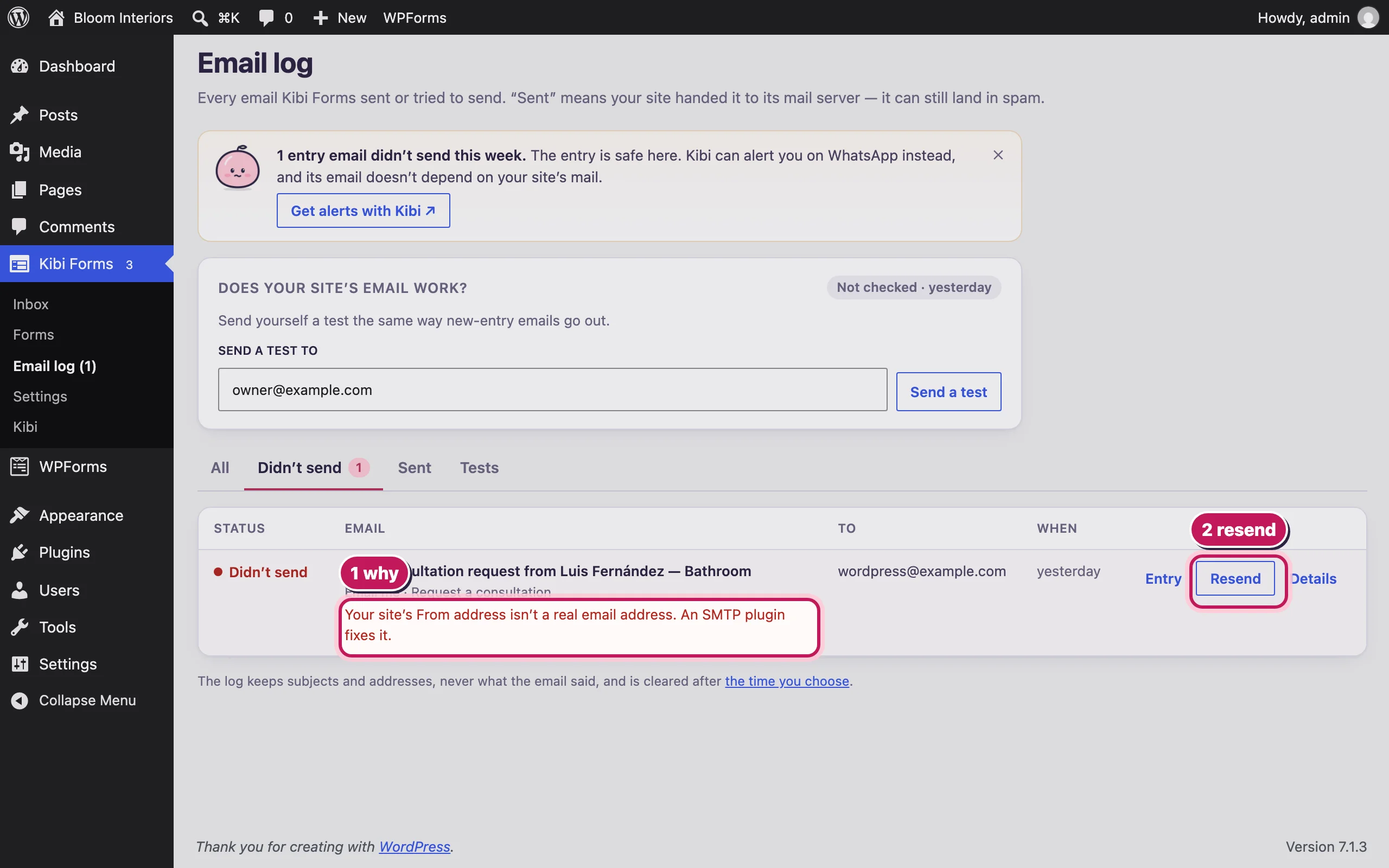Open the admin avatar icon
The image size is (1389, 868).
tap(1368, 17)
